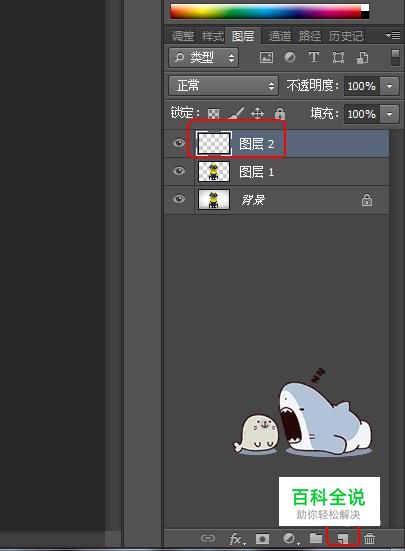The height and width of the screenshot is (551, 405).
Task: Select the 图层 tab
Action: [243, 36]
